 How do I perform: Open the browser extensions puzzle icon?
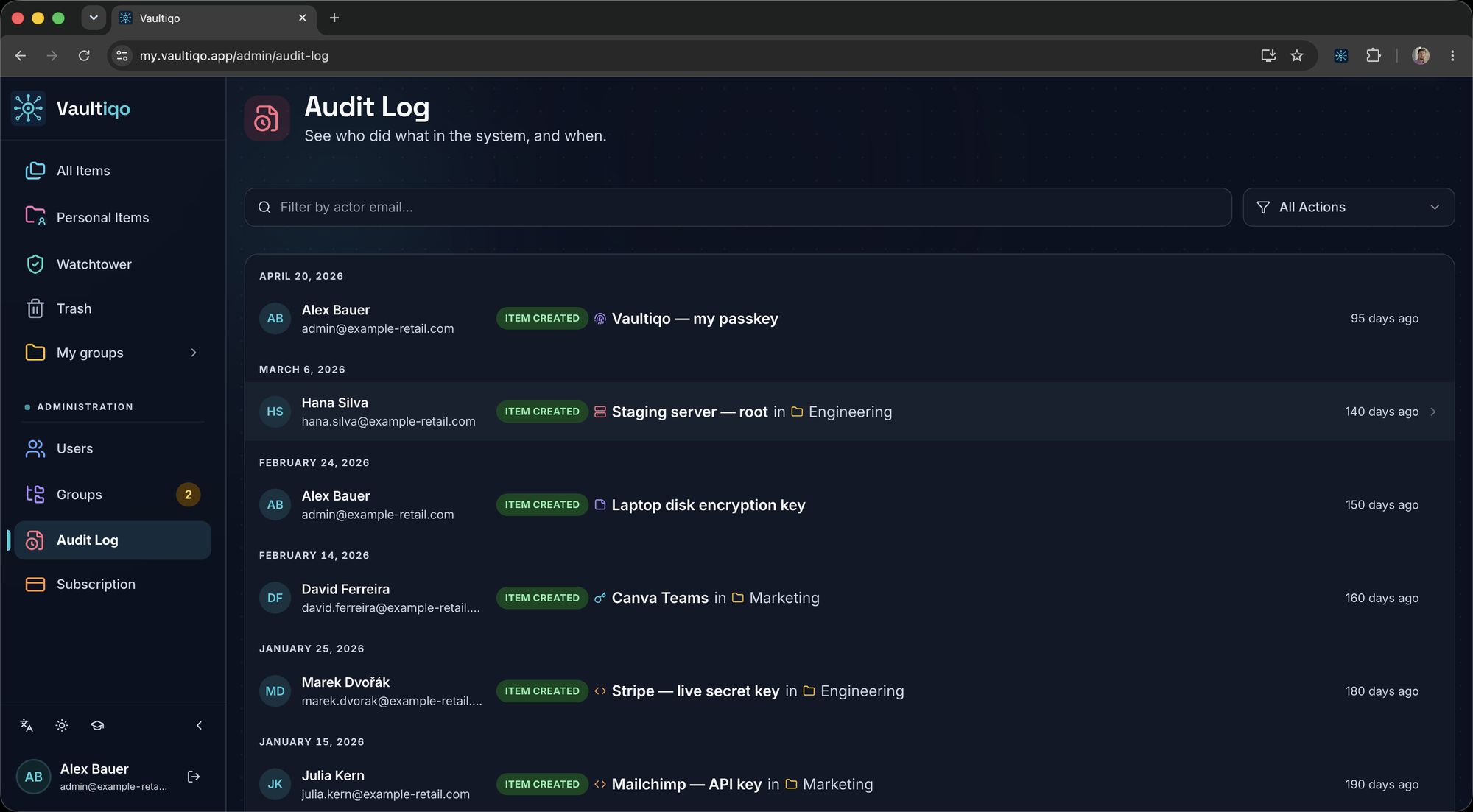1374,56
